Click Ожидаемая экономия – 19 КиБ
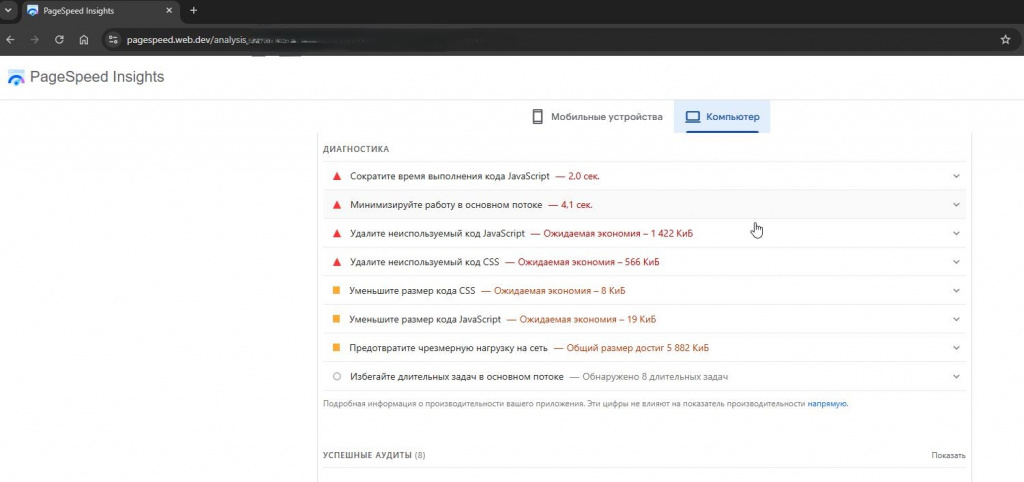 point(588,319)
